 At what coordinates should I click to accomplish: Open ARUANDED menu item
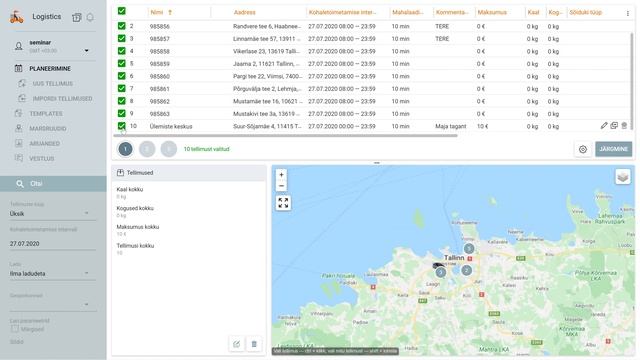point(44,144)
